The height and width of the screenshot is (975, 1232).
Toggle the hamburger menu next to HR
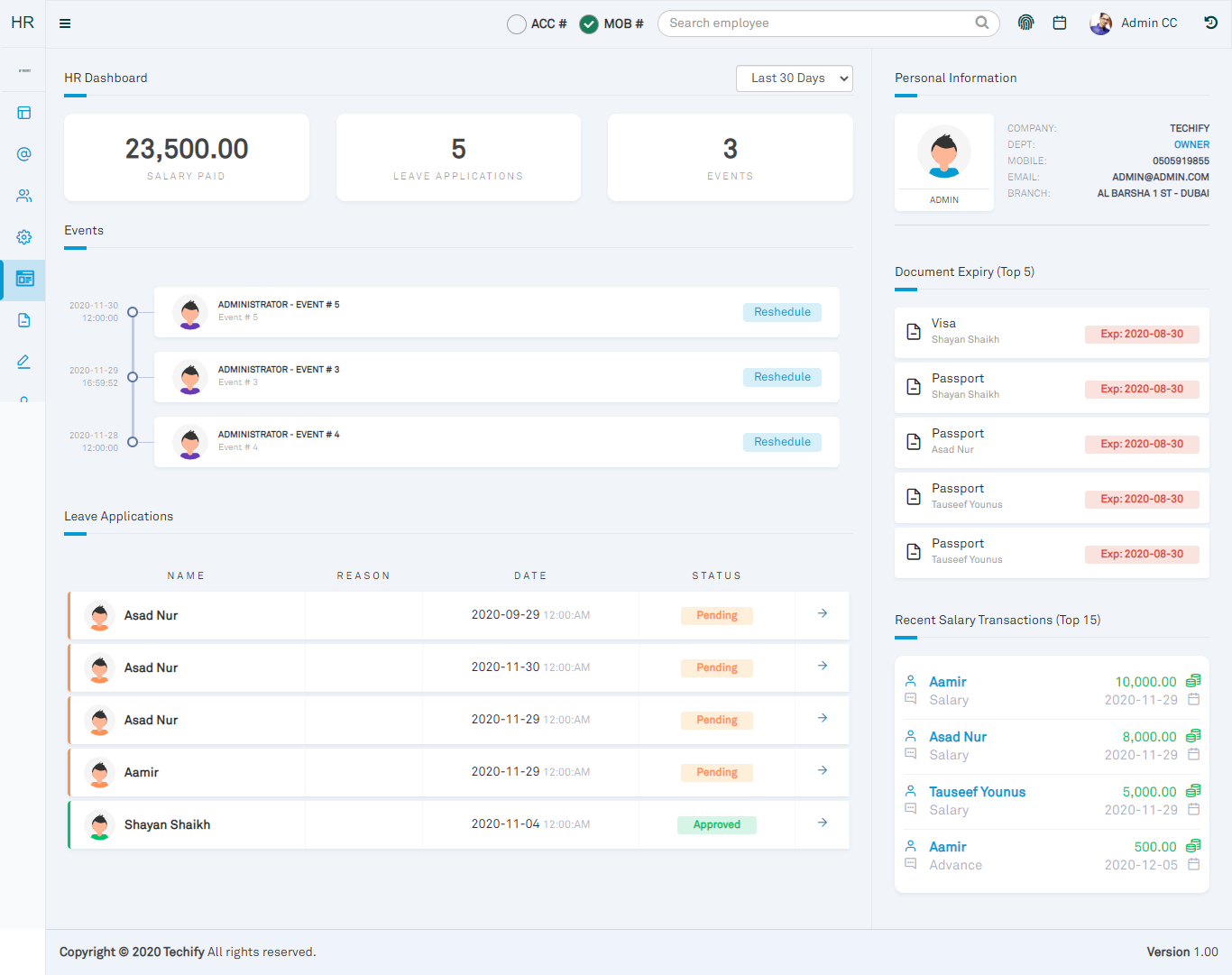click(x=64, y=23)
